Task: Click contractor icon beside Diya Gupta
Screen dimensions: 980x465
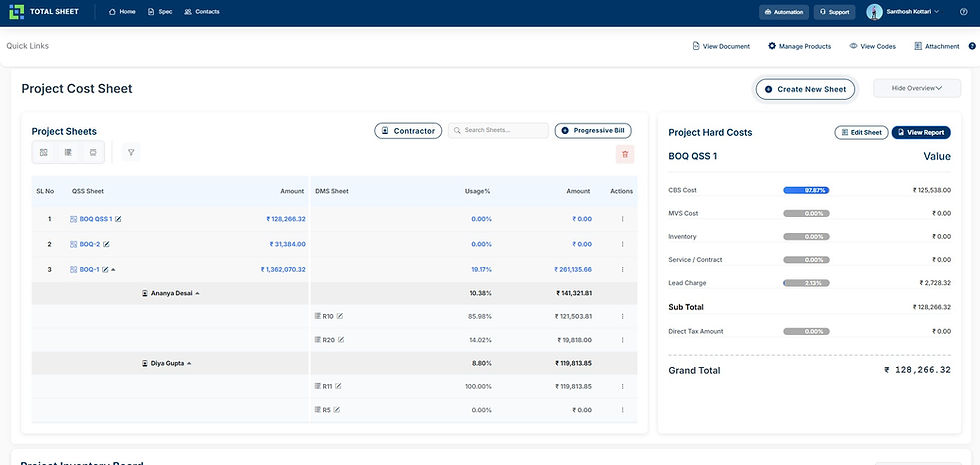Action: click(145, 363)
